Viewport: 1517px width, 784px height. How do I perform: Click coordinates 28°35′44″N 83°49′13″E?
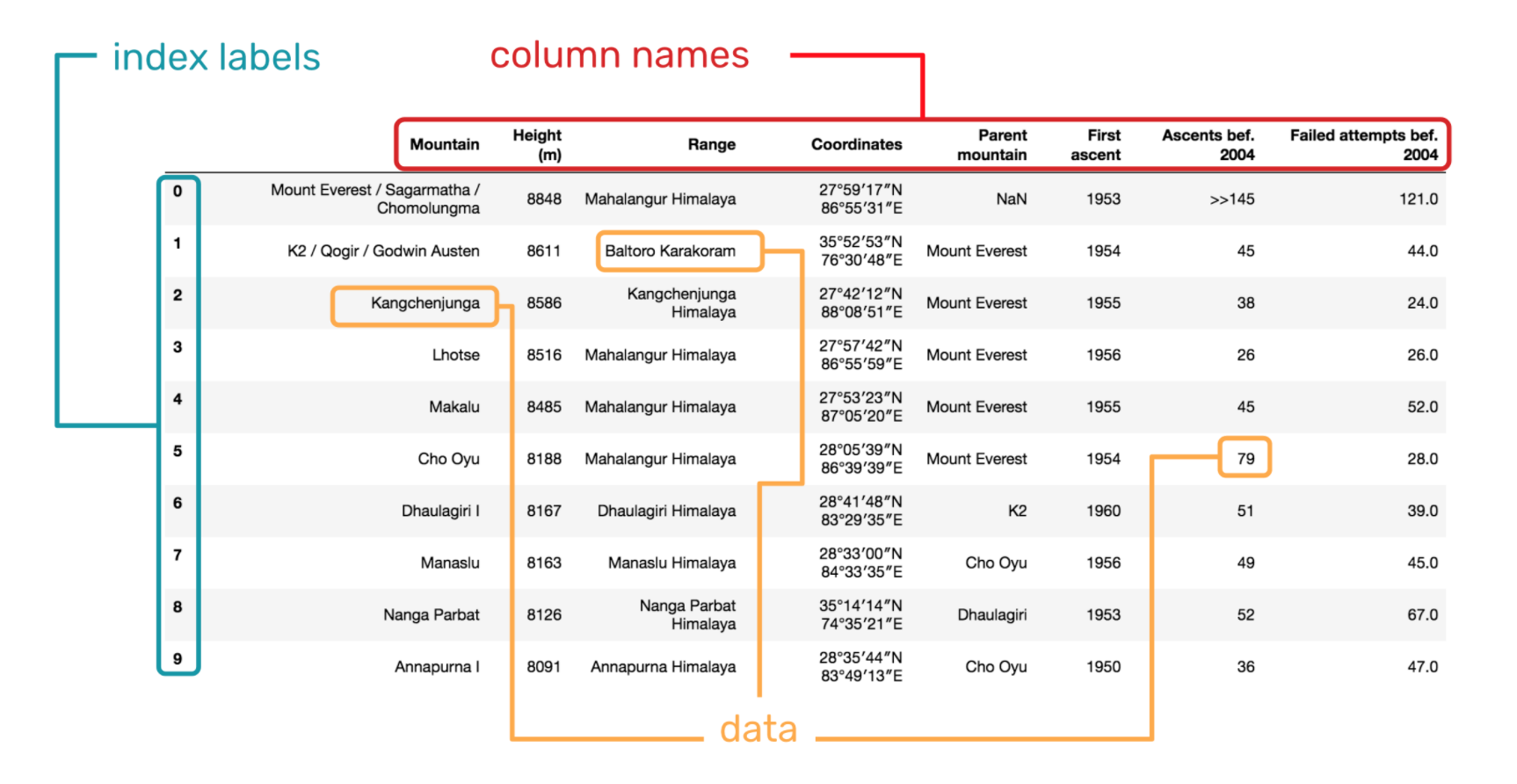pyautogui.click(x=860, y=666)
